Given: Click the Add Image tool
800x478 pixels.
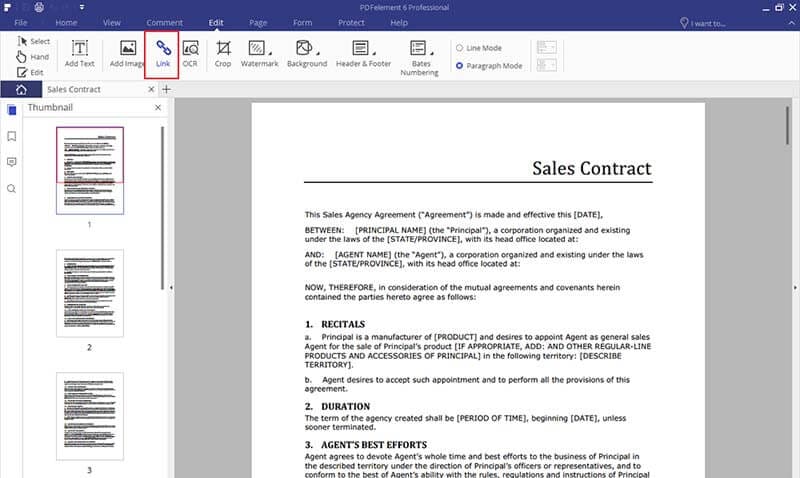Looking at the screenshot, I should click(127, 54).
